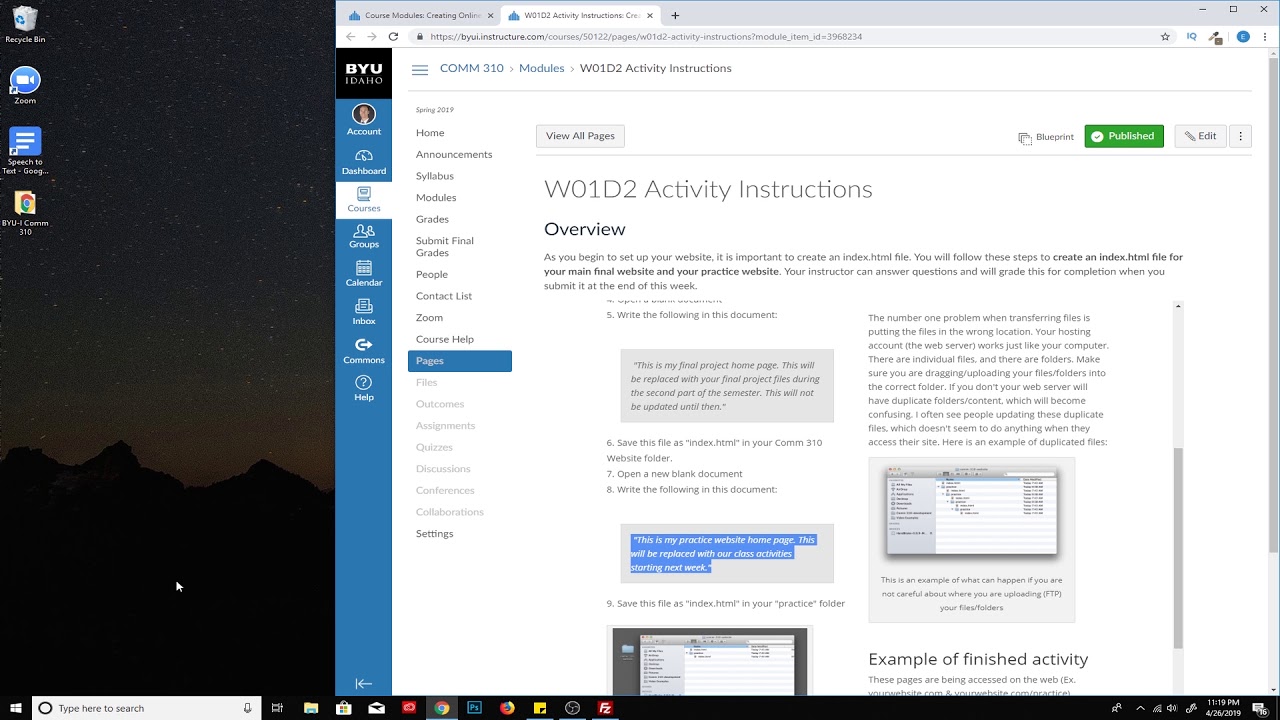This screenshot has width=1280, height=720.
Task: Click the Edit page button
Action: point(1200,136)
